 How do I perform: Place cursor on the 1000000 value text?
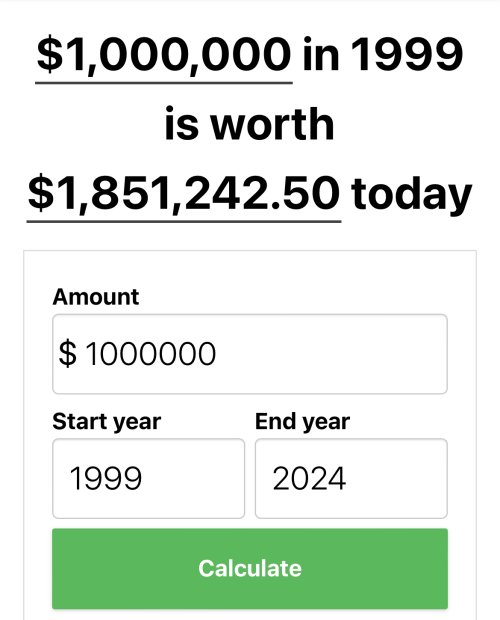pos(150,353)
